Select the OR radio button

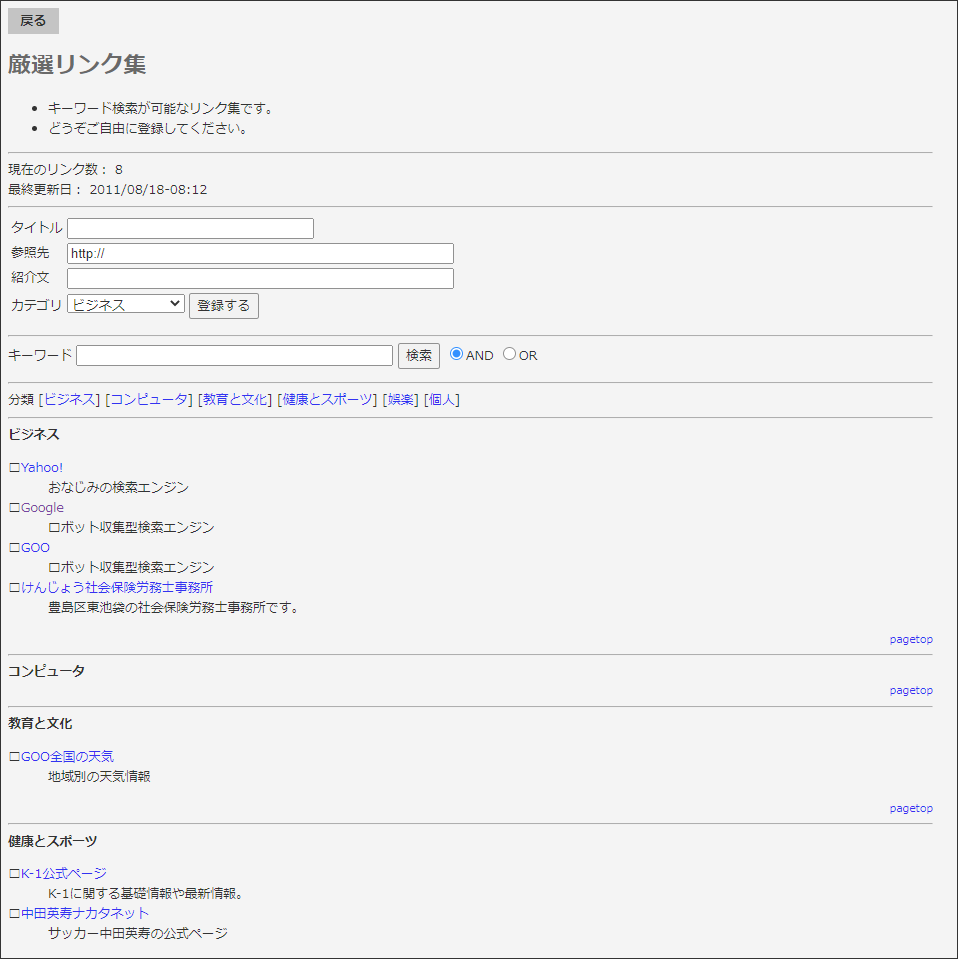[509, 354]
